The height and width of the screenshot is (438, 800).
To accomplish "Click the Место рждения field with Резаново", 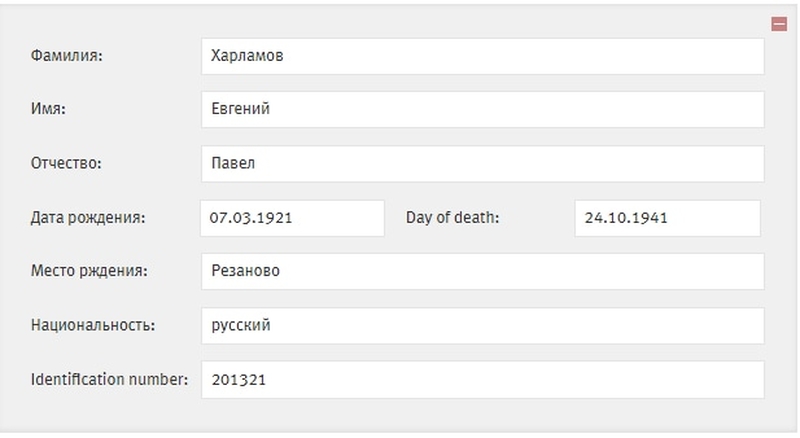I will [x=482, y=271].
